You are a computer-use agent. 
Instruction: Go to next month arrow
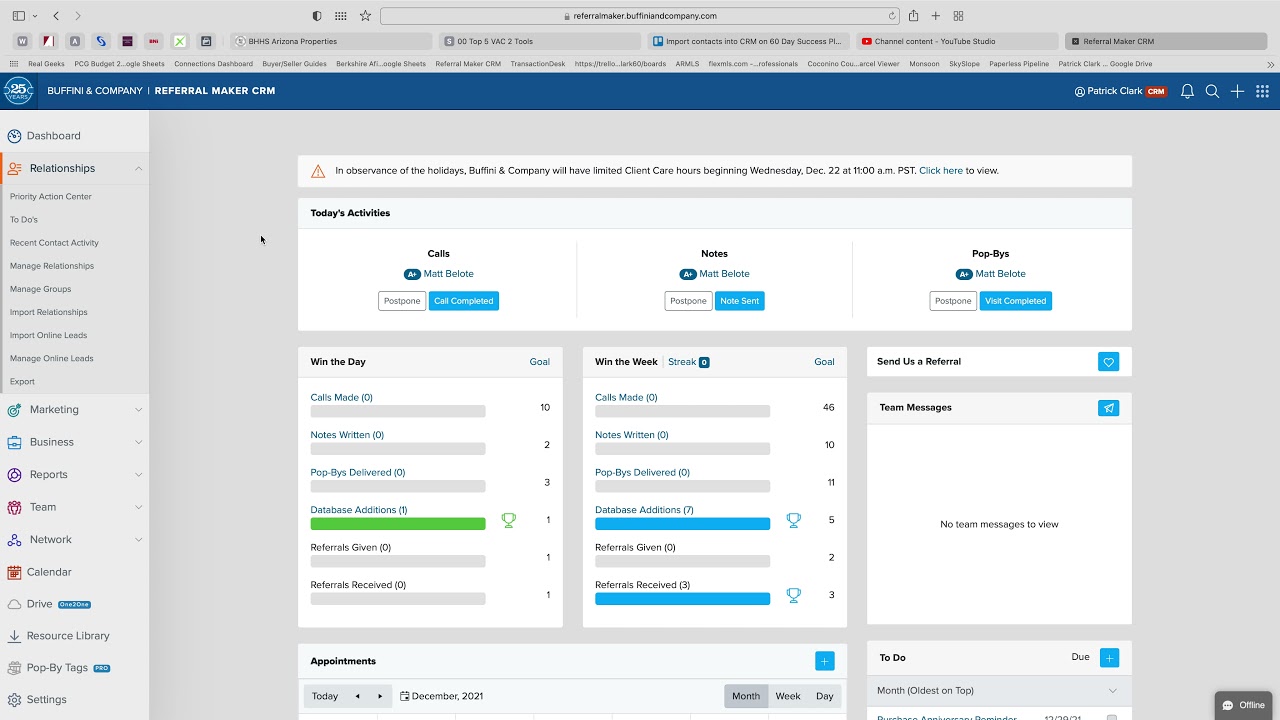click(x=380, y=696)
